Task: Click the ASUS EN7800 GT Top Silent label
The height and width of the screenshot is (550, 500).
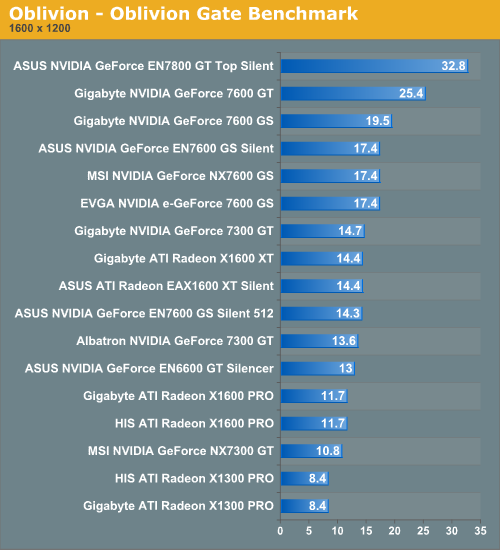Action: (x=143, y=66)
